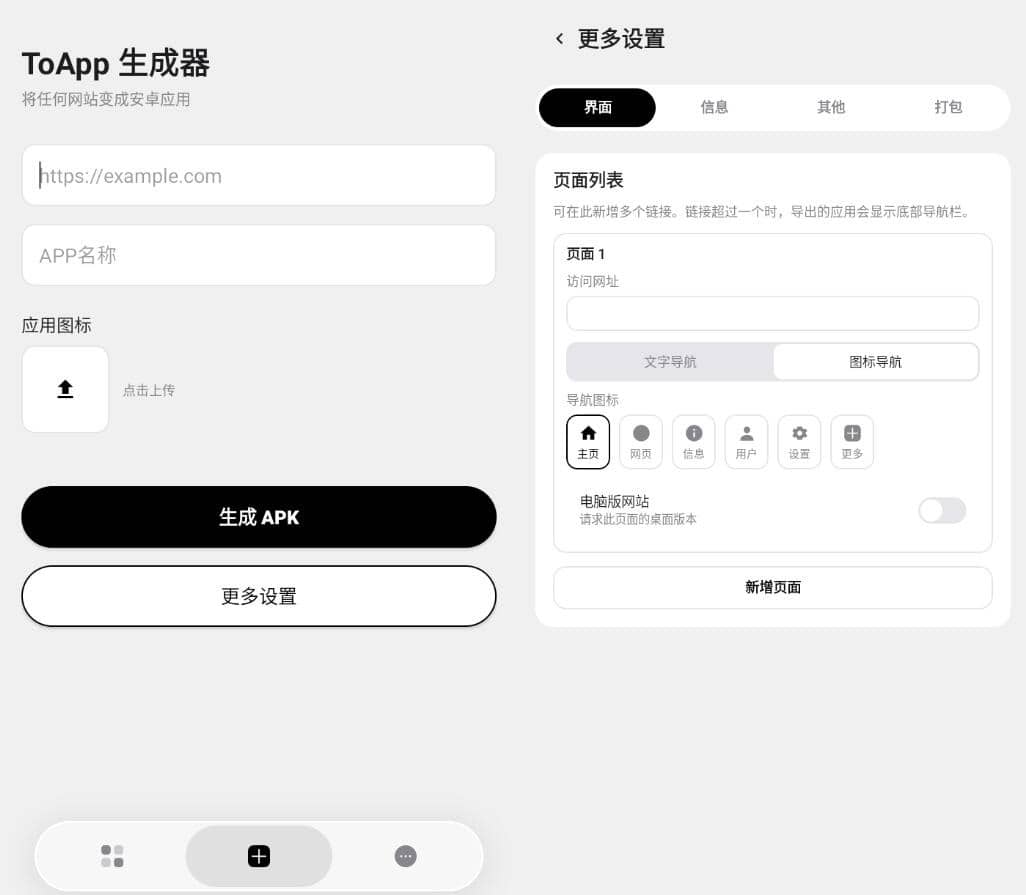The height and width of the screenshot is (895, 1026).
Task: Choose the 更多 plus navigation icon
Action: (x=852, y=441)
